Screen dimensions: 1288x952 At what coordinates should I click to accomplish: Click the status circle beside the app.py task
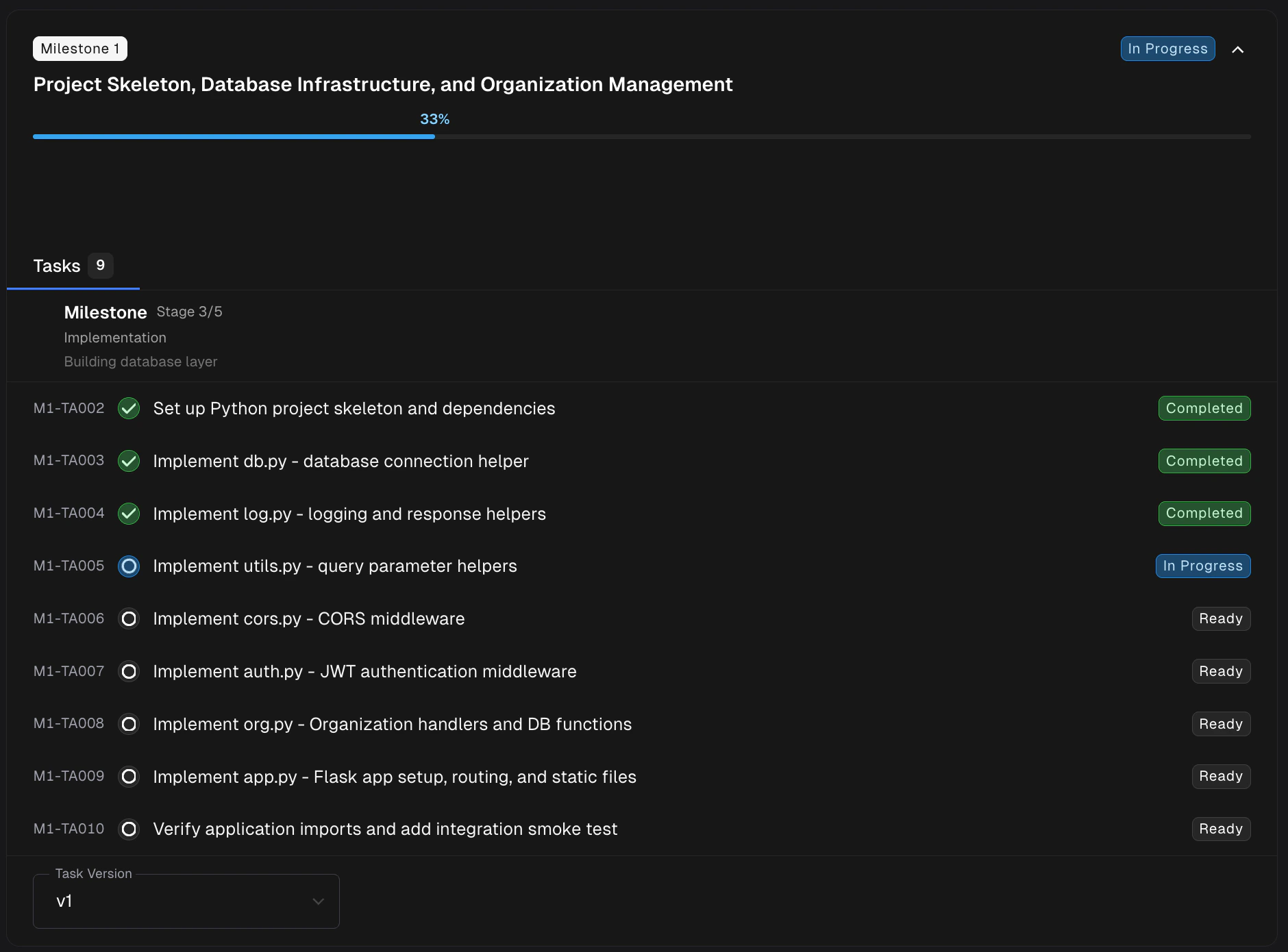coord(129,777)
